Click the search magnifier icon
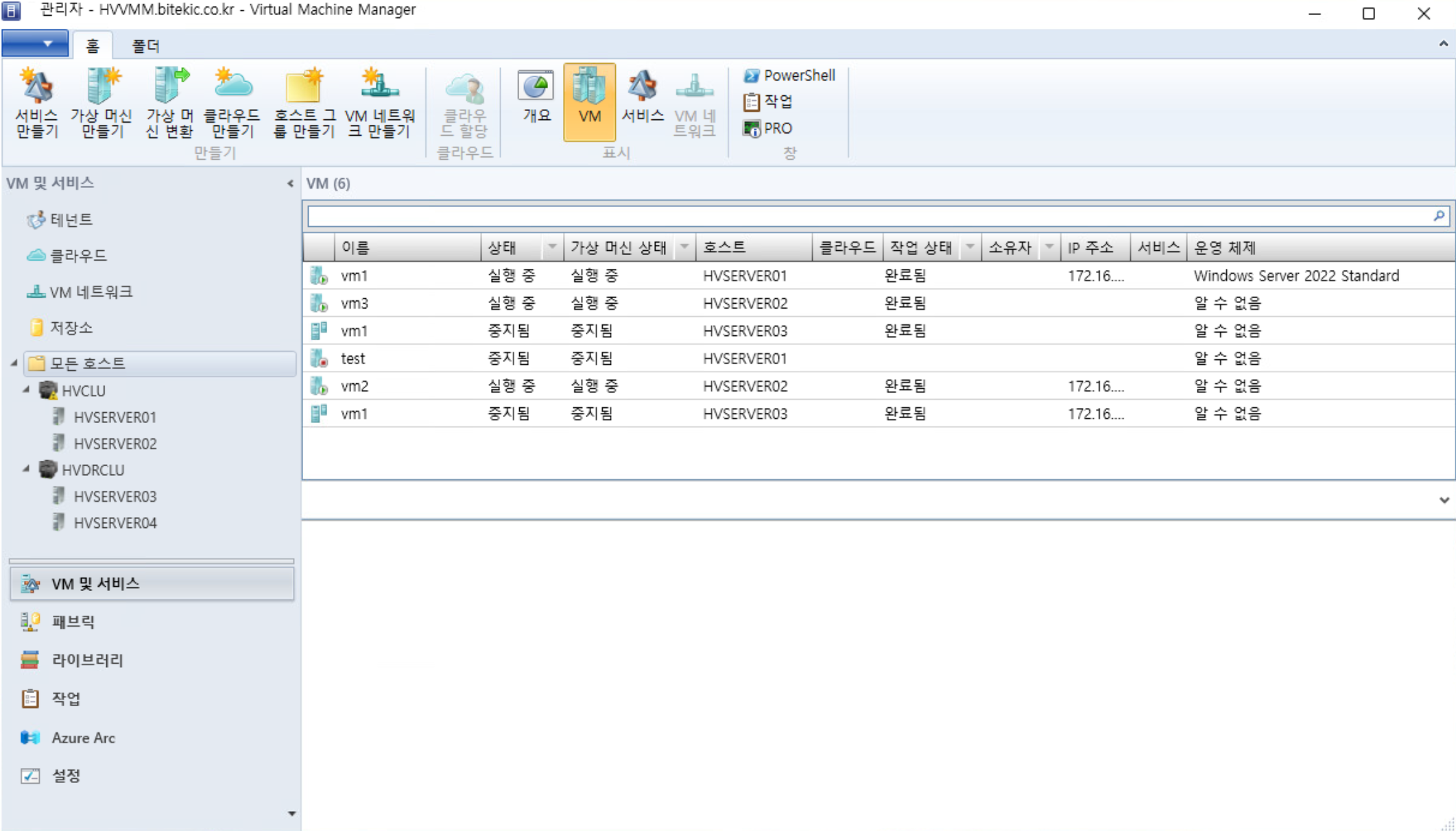The image size is (1456, 831). [x=1439, y=216]
